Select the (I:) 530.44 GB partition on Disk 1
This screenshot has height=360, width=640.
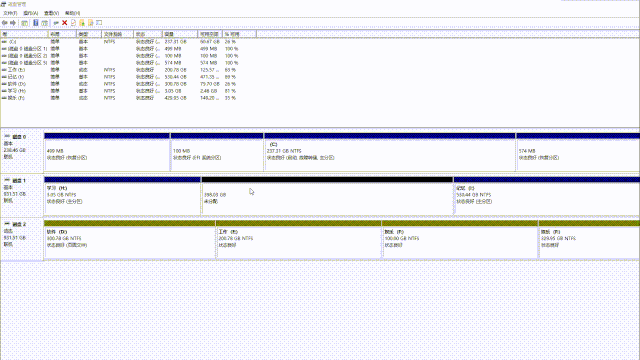click(x=547, y=196)
